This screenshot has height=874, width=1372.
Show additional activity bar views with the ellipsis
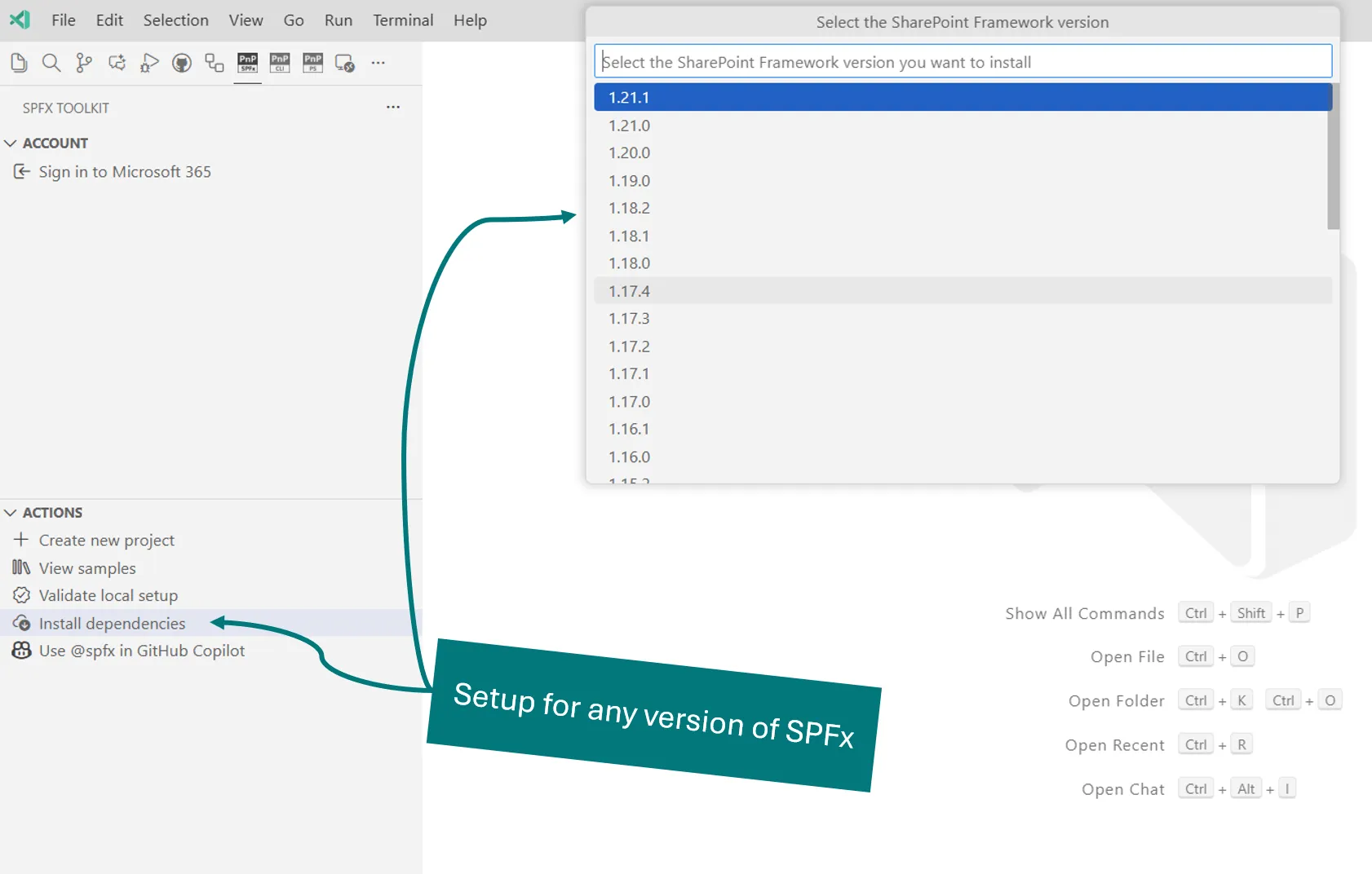click(x=378, y=63)
